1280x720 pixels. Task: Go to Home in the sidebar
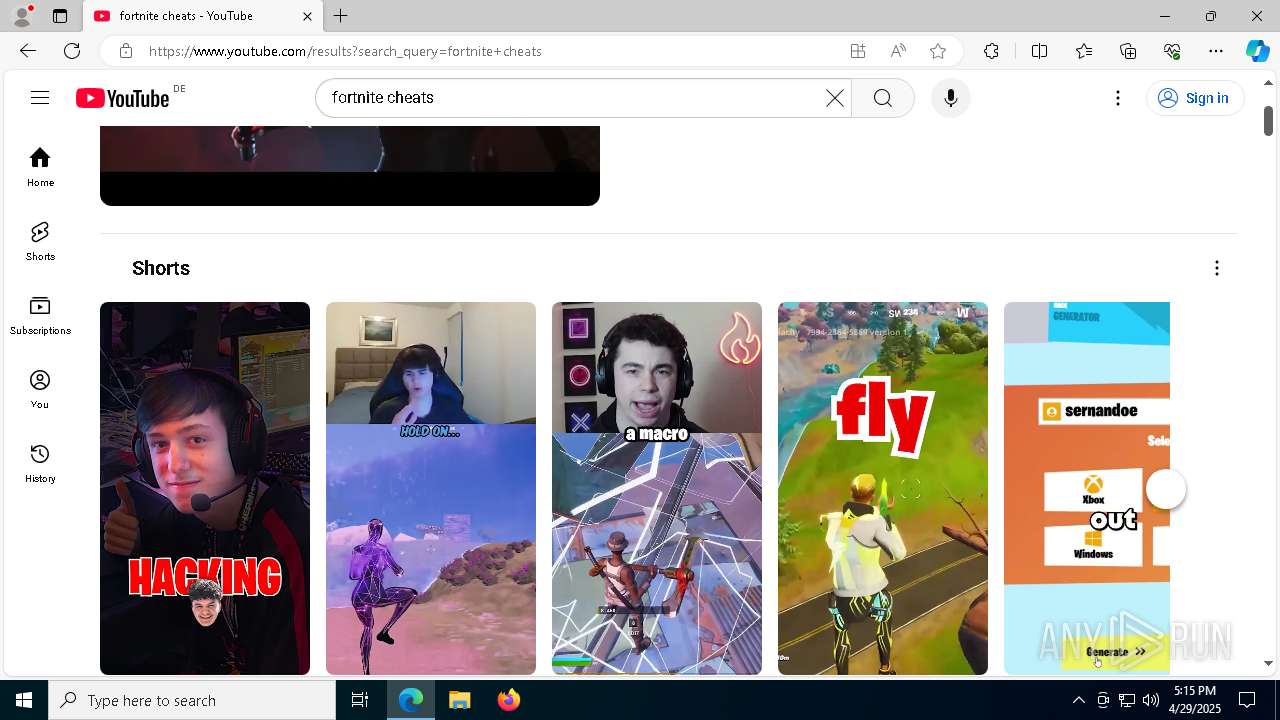point(40,167)
